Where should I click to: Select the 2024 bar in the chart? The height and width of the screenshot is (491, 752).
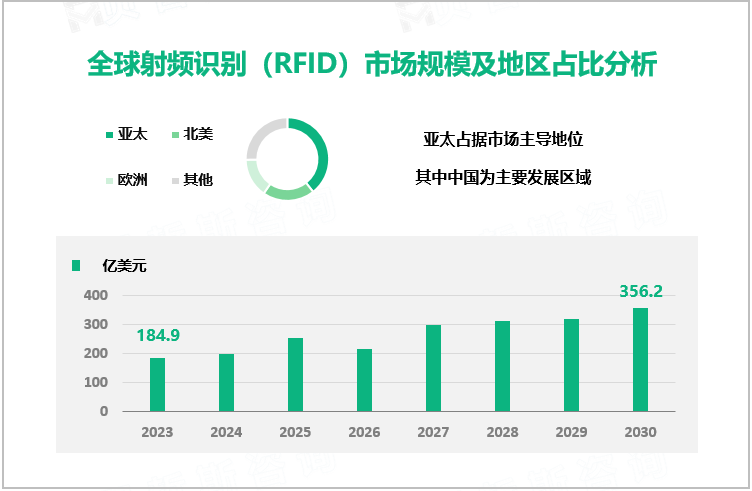(x=226, y=383)
